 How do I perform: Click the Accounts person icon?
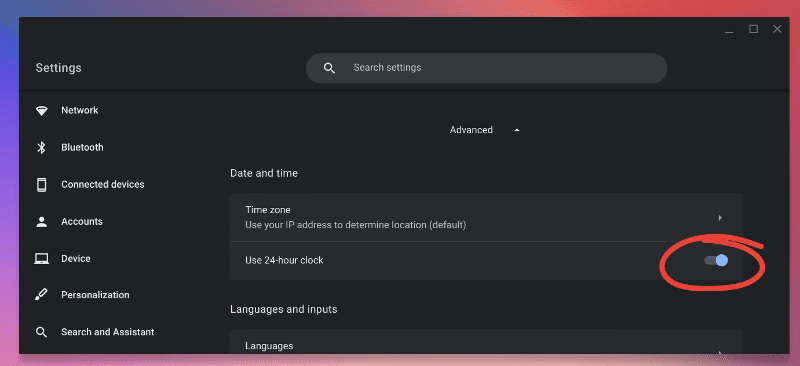click(41, 222)
